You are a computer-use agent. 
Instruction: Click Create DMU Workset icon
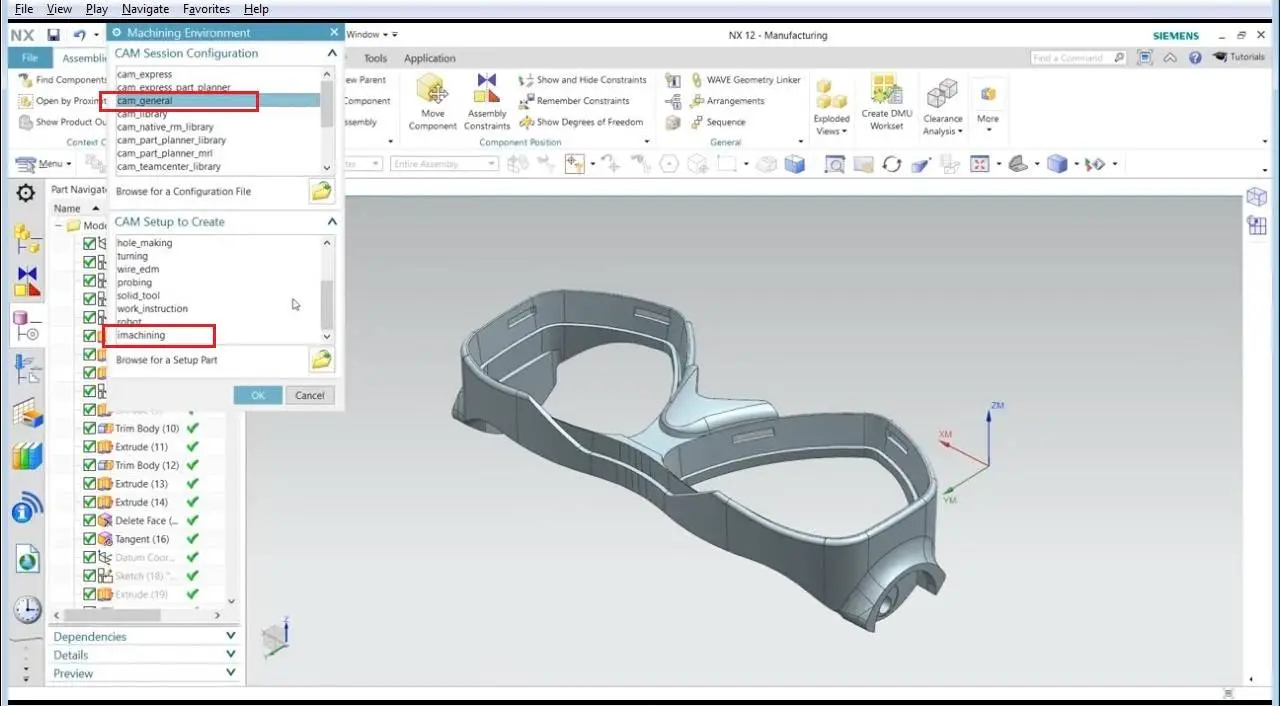point(886,89)
